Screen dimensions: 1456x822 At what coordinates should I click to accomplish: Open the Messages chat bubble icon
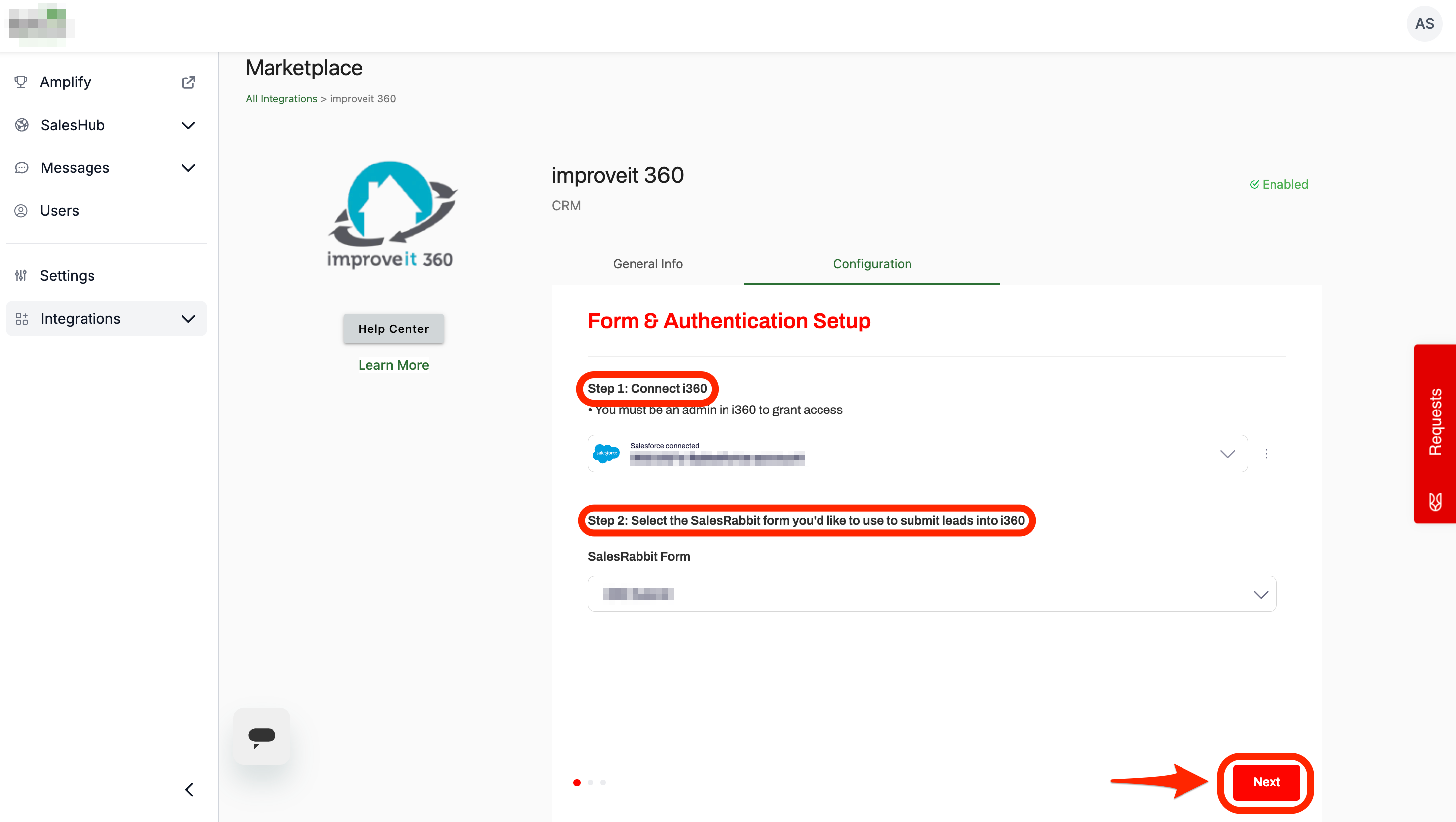tap(21, 168)
